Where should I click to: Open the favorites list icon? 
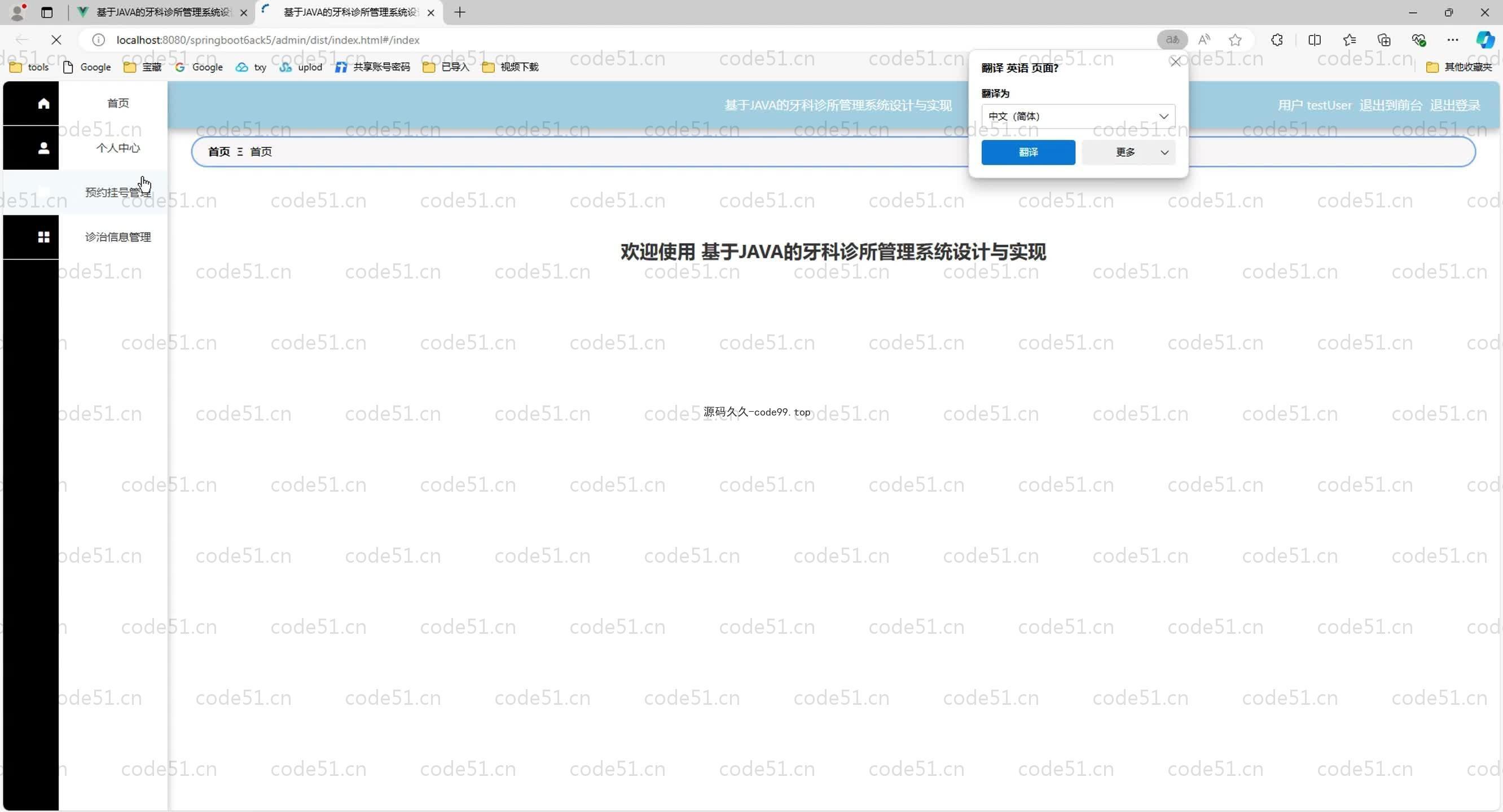[x=1349, y=39]
